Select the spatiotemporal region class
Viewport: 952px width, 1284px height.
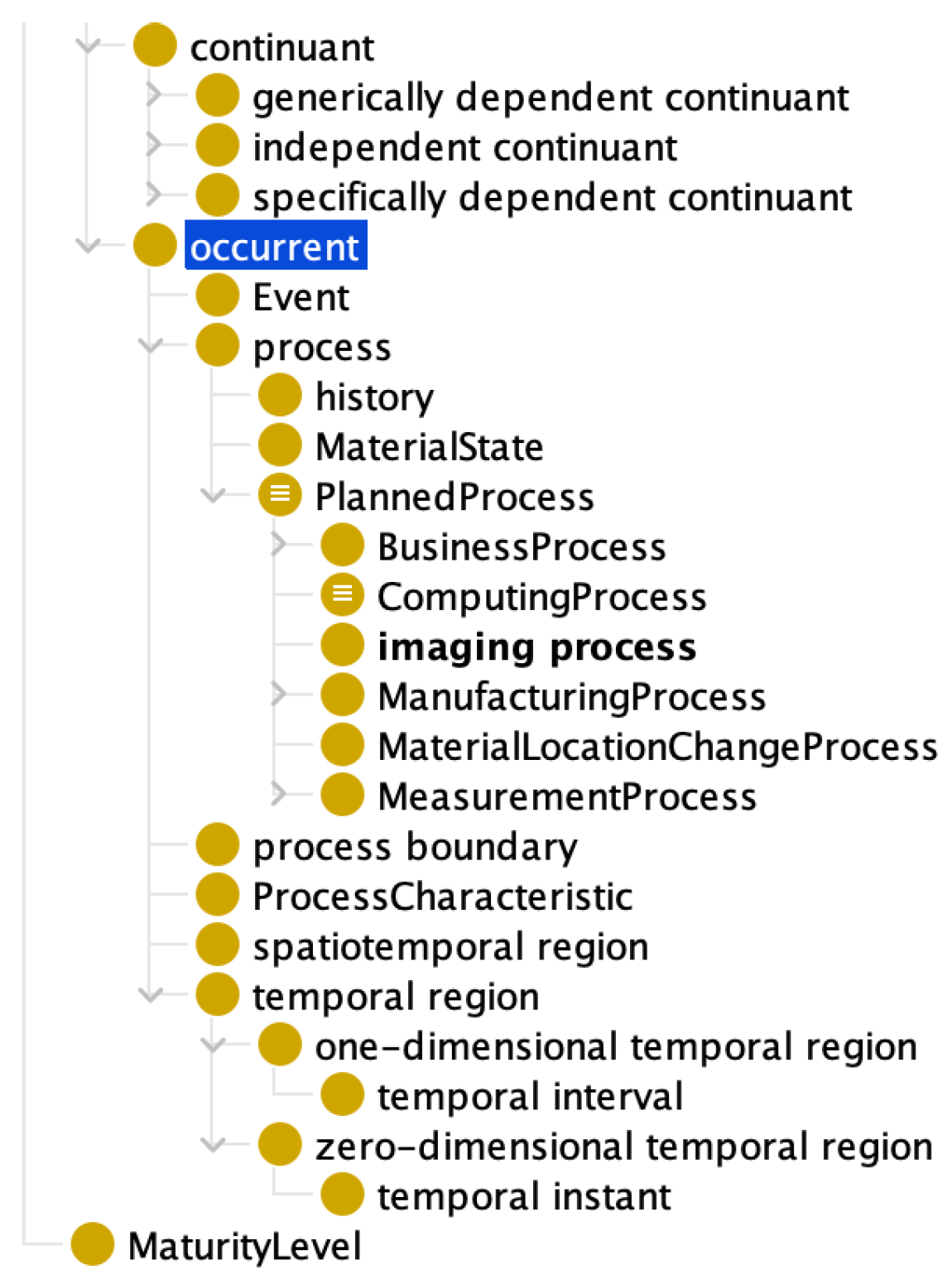[x=450, y=946]
